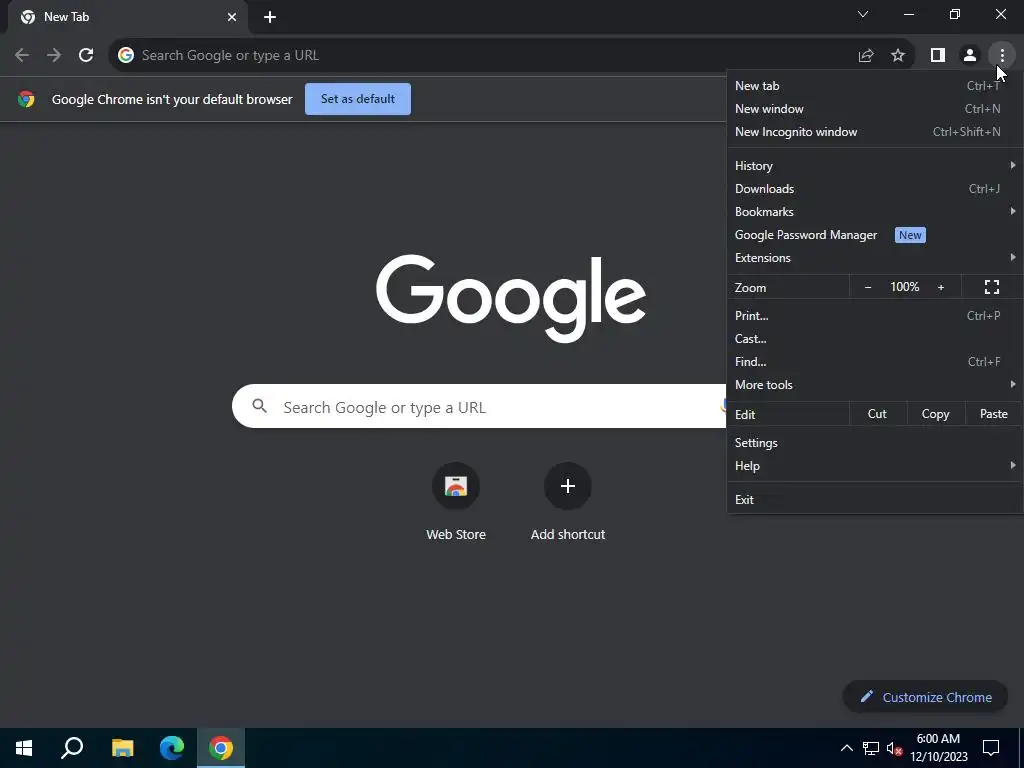The image size is (1024, 768).
Task: Open Downloads from the menu
Action: (x=875, y=189)
